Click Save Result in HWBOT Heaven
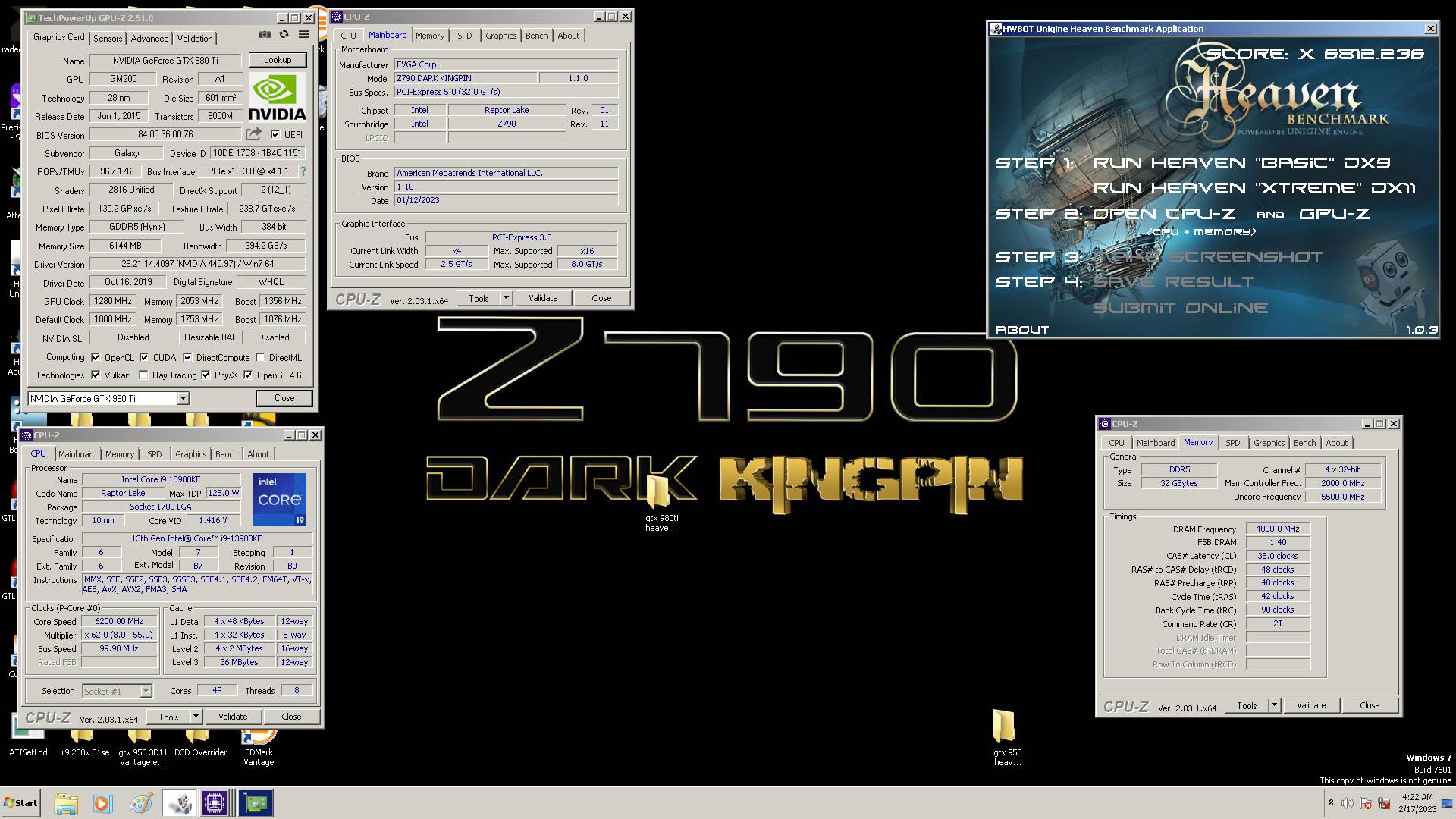1456x819 pixels. pos(1173,282)
